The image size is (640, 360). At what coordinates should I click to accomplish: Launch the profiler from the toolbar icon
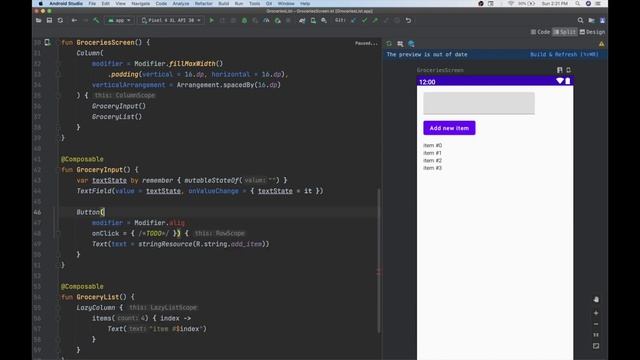(x=267, y=20)
